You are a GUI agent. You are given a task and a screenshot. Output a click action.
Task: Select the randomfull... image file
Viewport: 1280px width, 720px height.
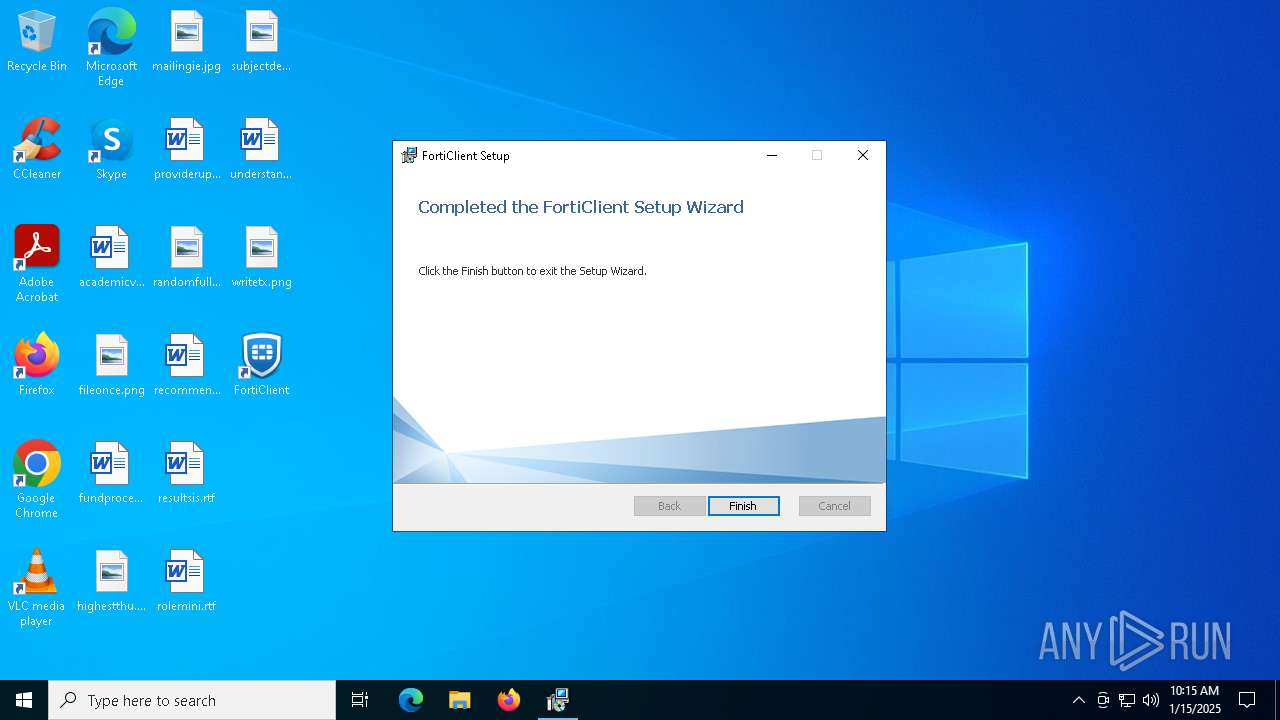click(186, 258)
